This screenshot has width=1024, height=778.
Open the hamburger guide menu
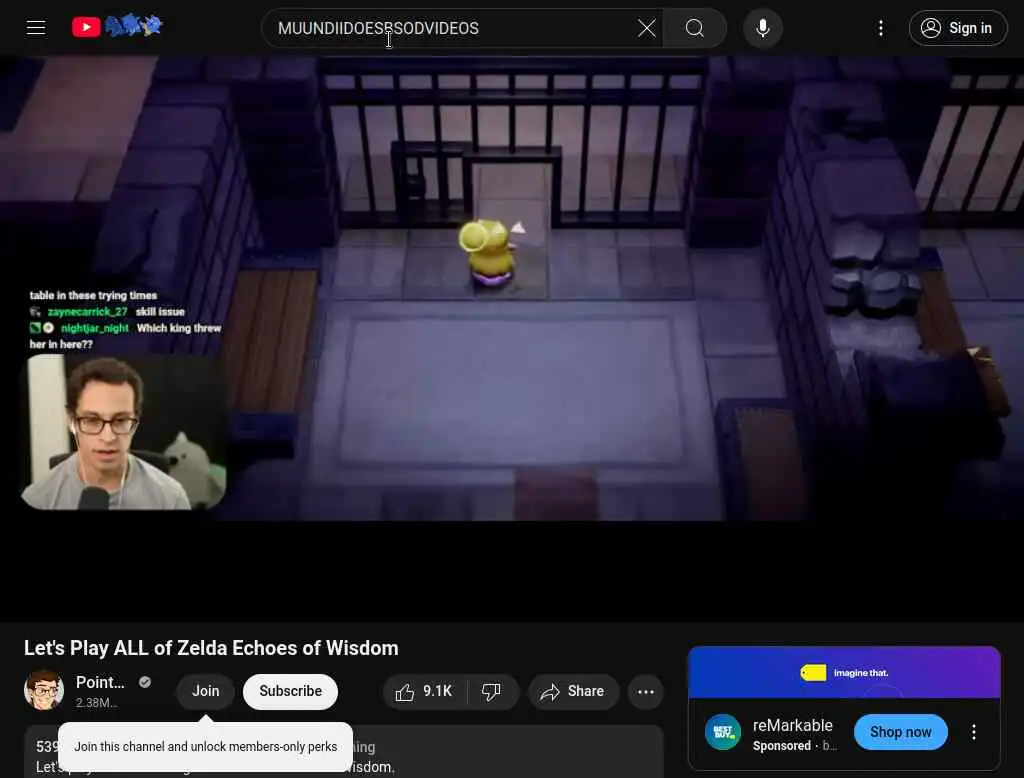point(36,27)
